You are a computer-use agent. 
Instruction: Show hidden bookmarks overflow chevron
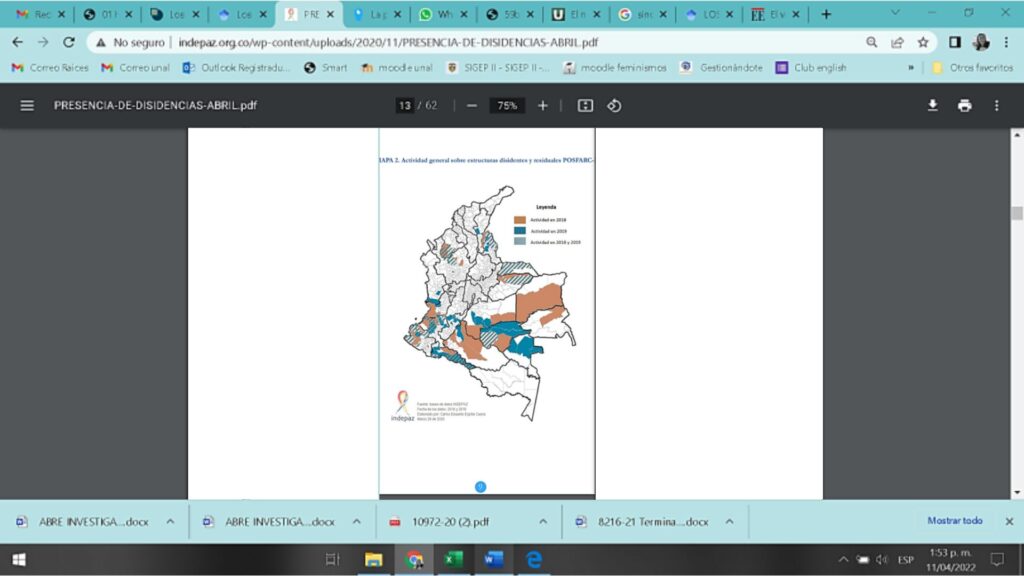click(x=911, y=68)
